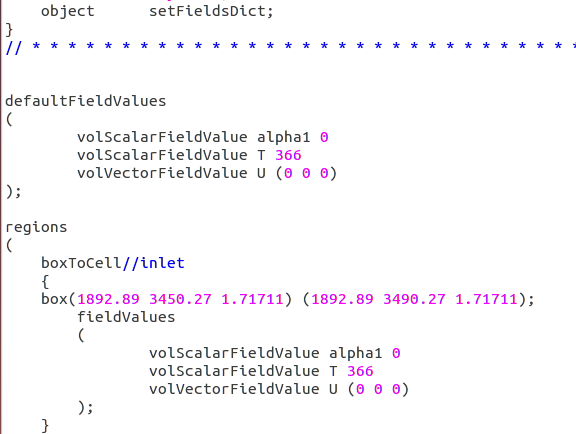Screen dimensions: 576x434
Task: Click the blue //inlet comment
Action: tap(154, 263)
